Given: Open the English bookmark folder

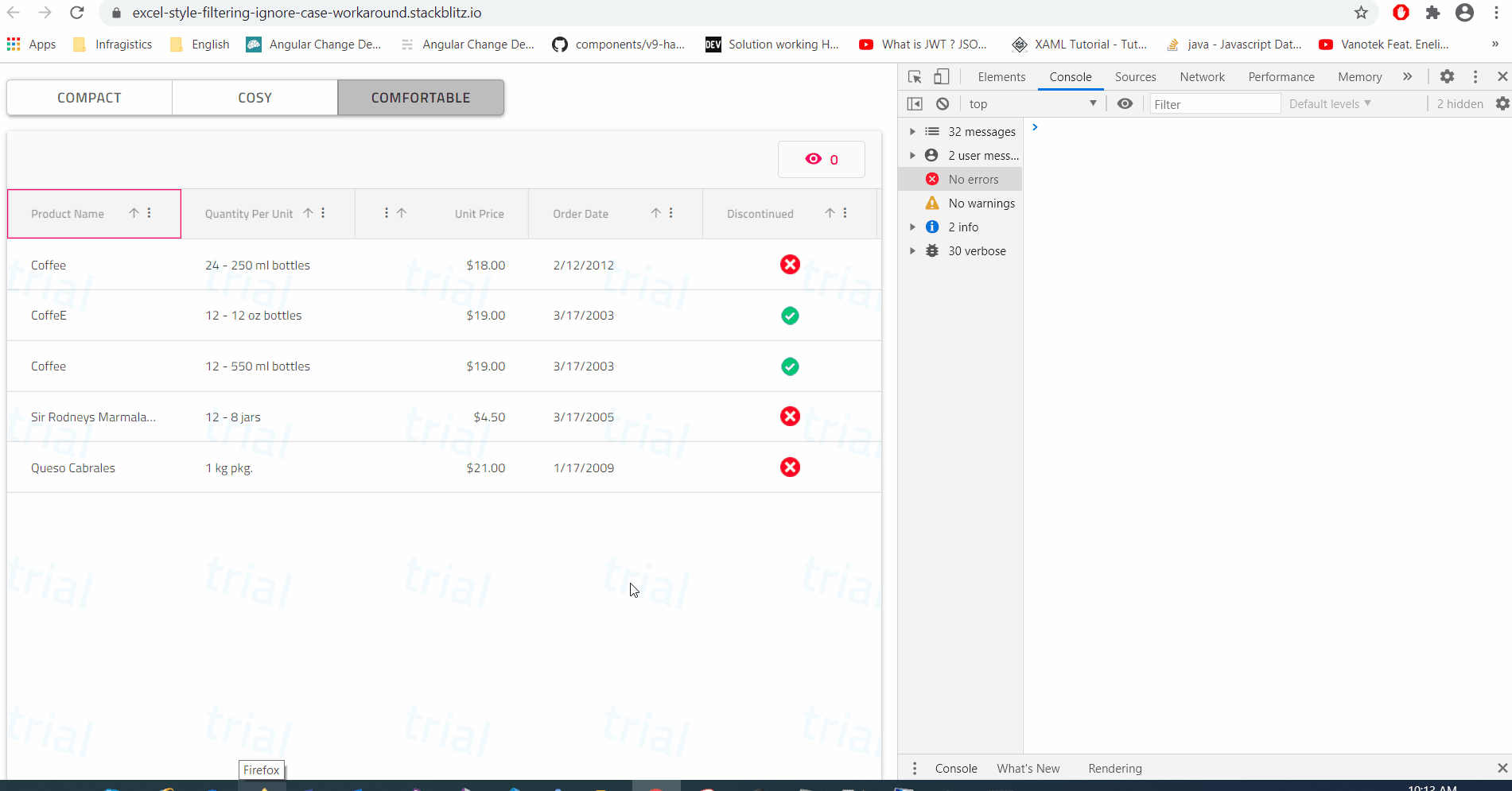Looking at the screenshot, I should click(x=200, y=45).
